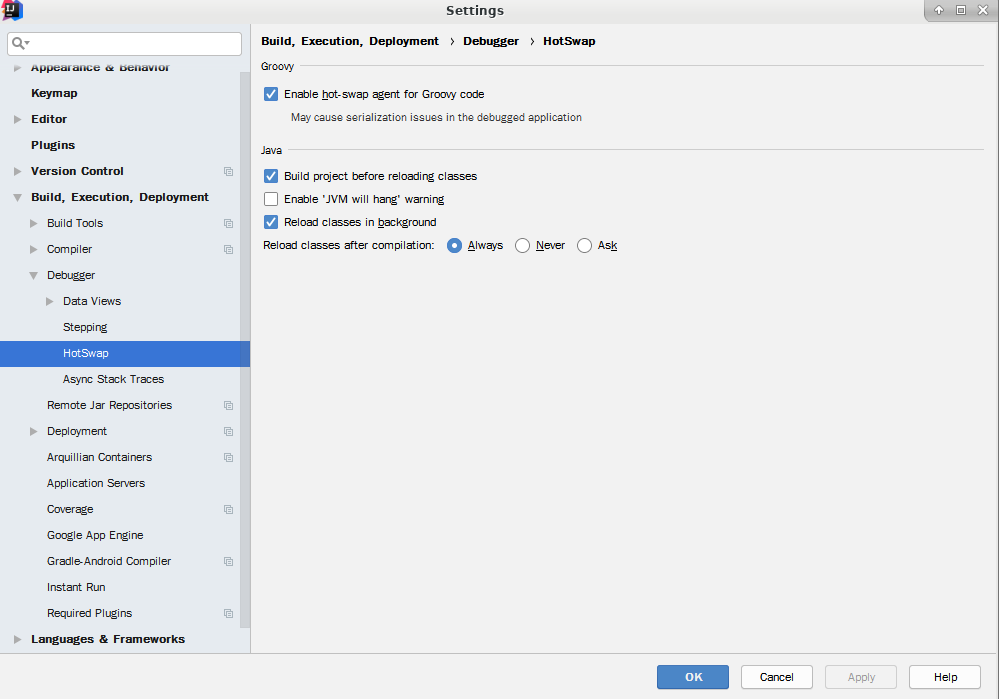
Task: Open the Stepping settings page
Action: pos(85,328)
